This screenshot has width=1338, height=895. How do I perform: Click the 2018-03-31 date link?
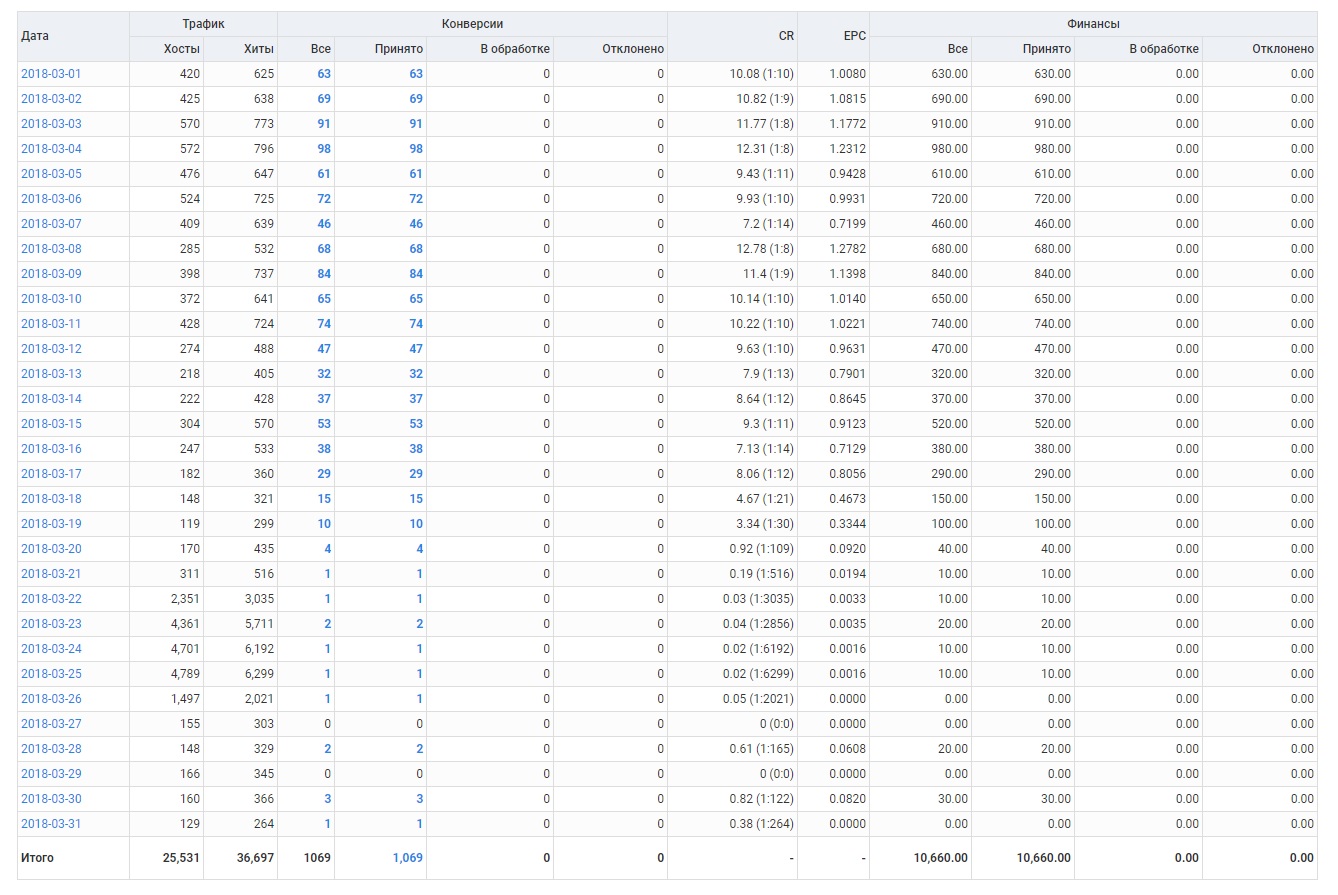[51, 824]
